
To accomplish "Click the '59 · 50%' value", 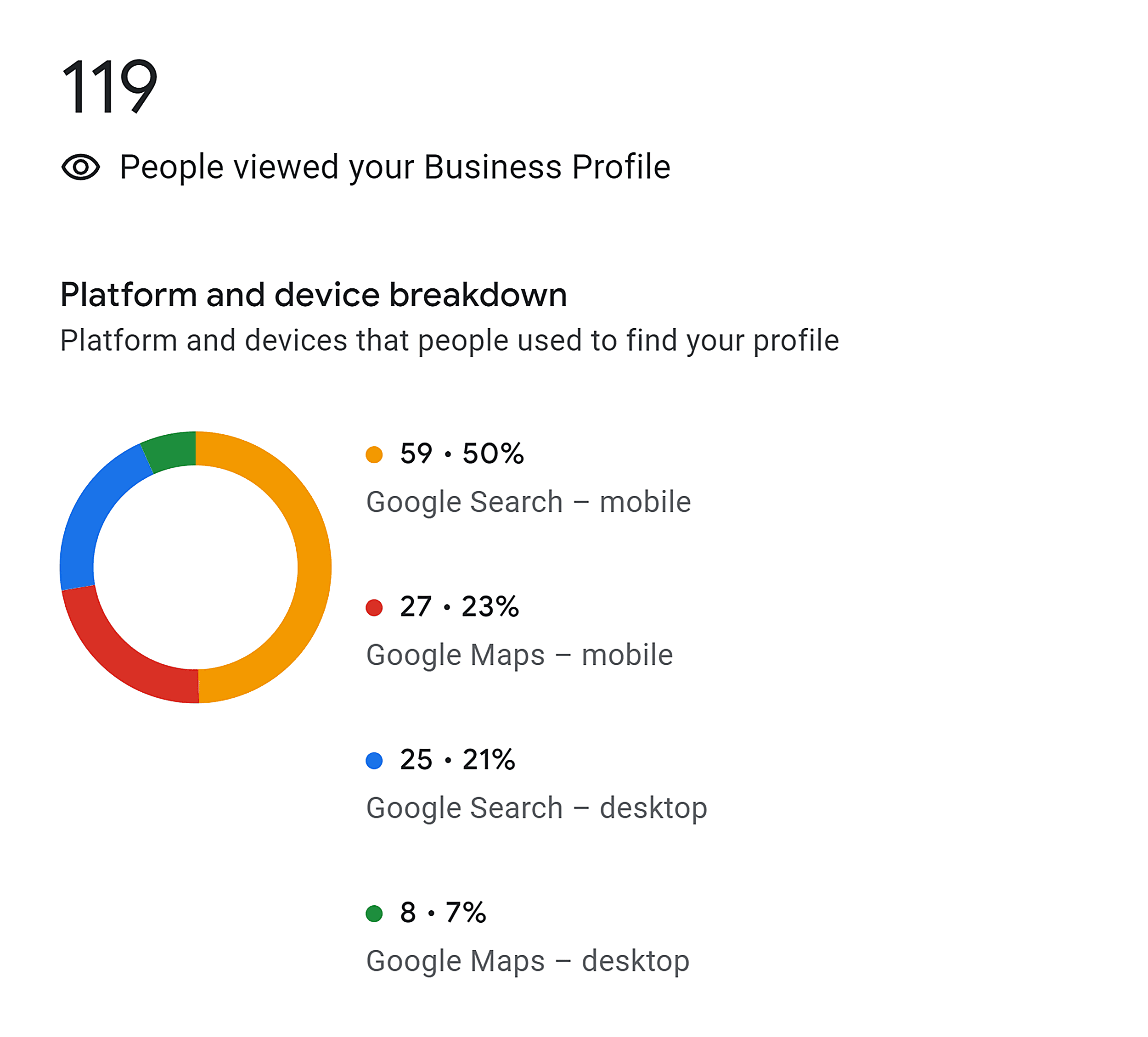I will [x=461, y=454].
